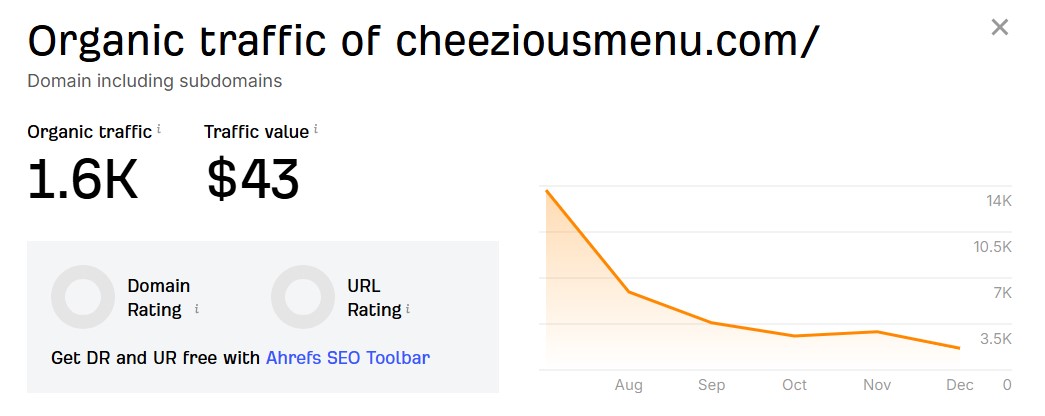Select the Aug data point on chart line
The image size is (1045, 416).
629,292
